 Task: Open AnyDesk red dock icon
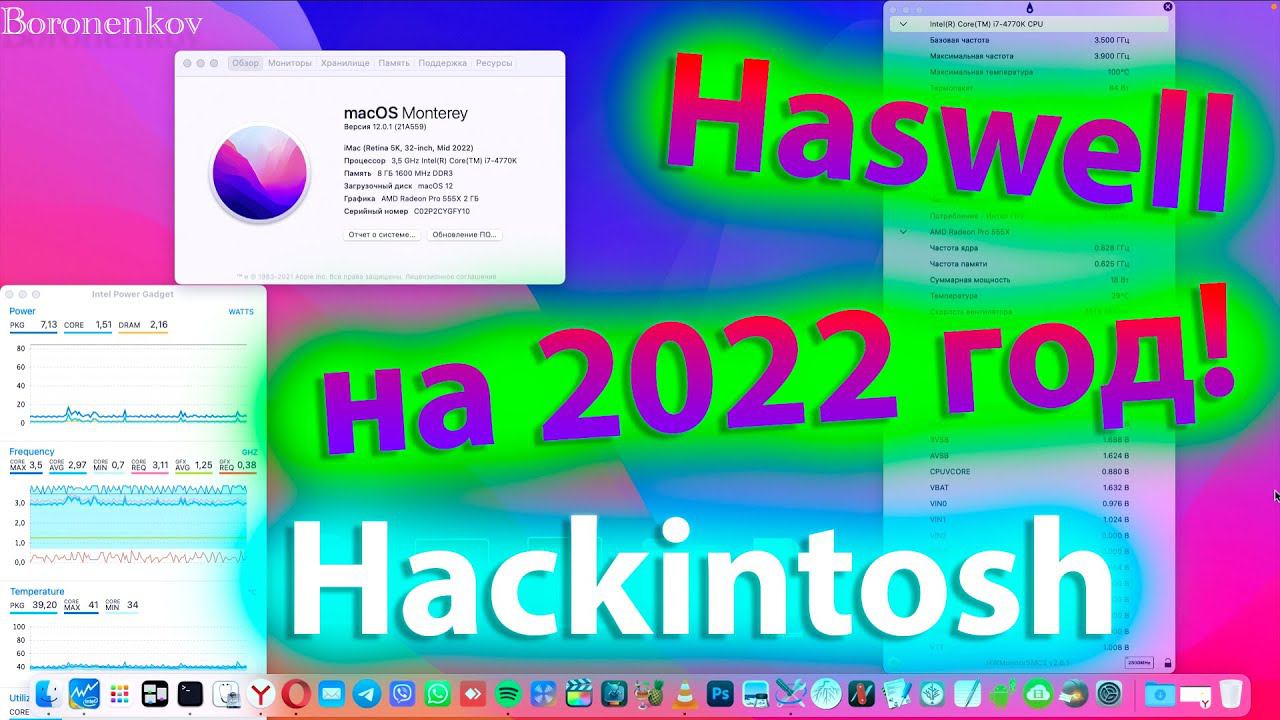pyautogui.click(x=472, y=694)
